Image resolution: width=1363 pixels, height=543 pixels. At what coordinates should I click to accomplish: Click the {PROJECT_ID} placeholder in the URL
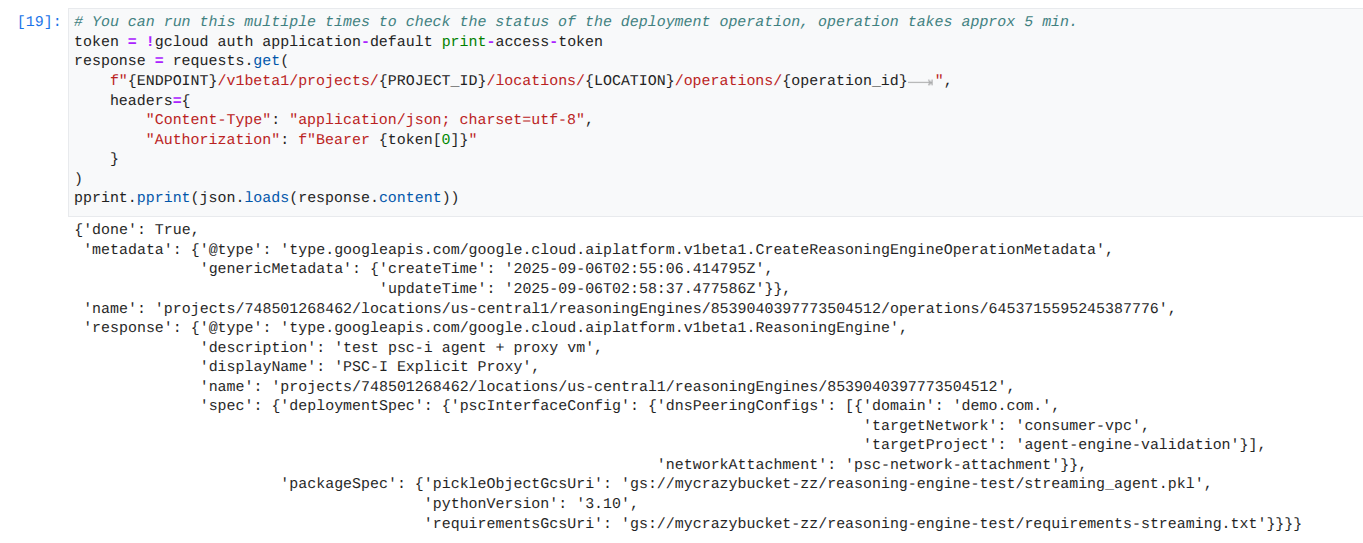pos(435,80)
